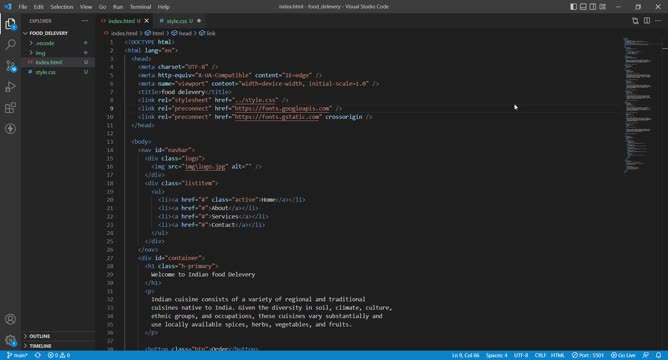Open the Accounts icon in activity bar
Image resolution: width=668 pixels, height=360 pixels.
10,319
